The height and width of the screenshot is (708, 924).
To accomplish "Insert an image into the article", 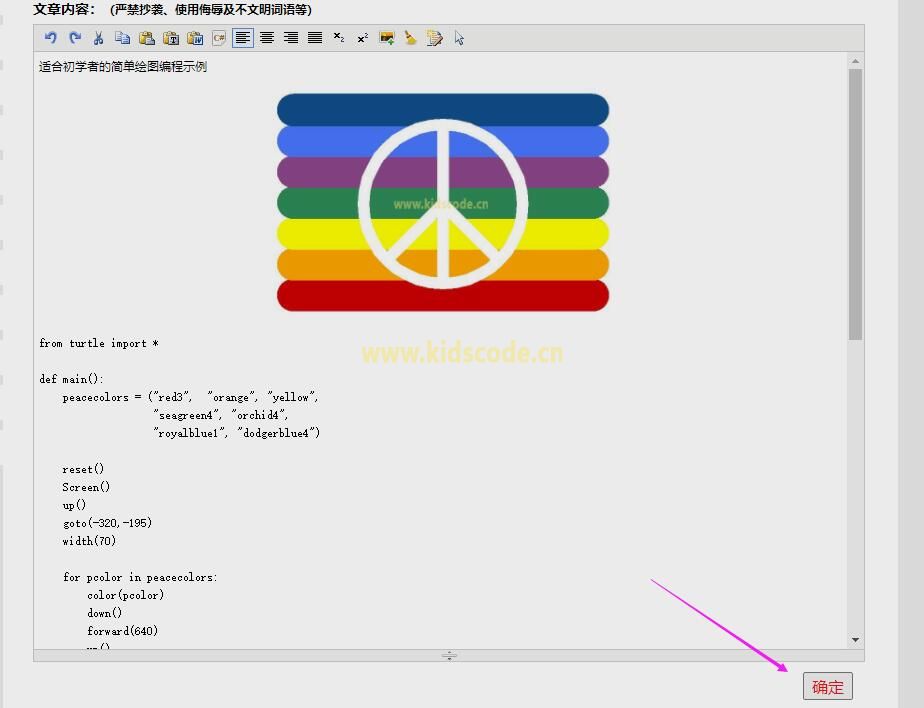I will pyautogui.click(x=387, y=38).
